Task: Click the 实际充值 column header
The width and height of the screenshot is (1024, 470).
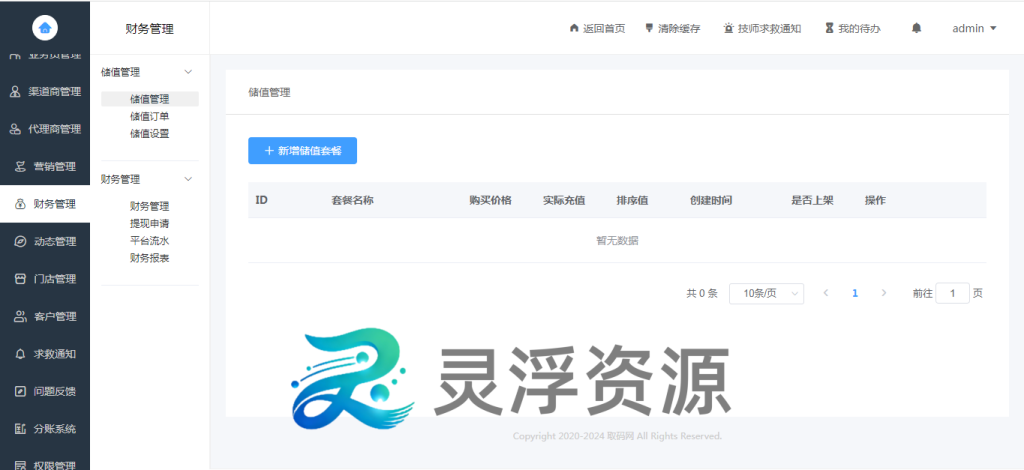Action: point(564,200)
